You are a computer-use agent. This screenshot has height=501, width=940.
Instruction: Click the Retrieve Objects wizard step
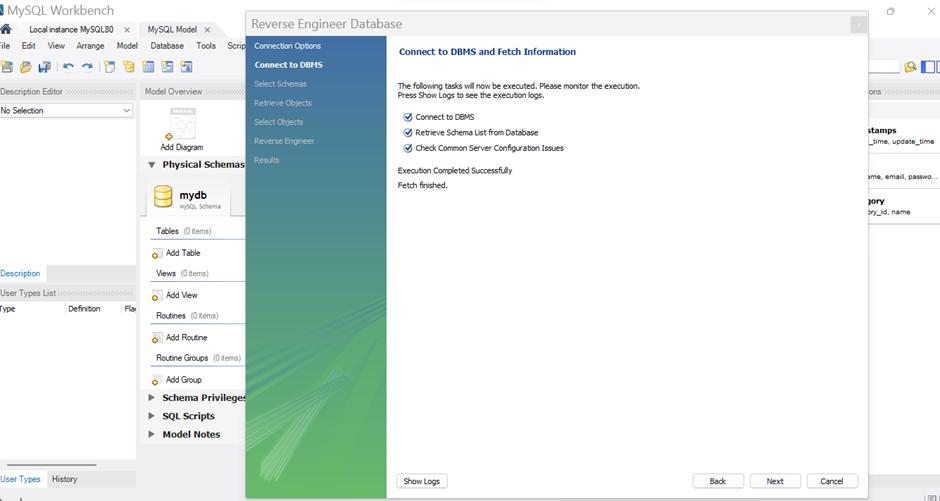pos(283,103)
